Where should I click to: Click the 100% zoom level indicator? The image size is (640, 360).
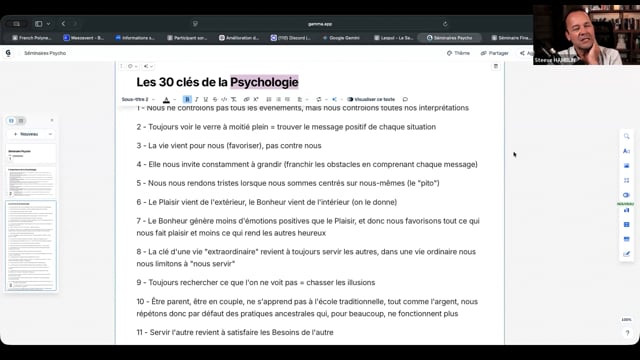(627, 320)
